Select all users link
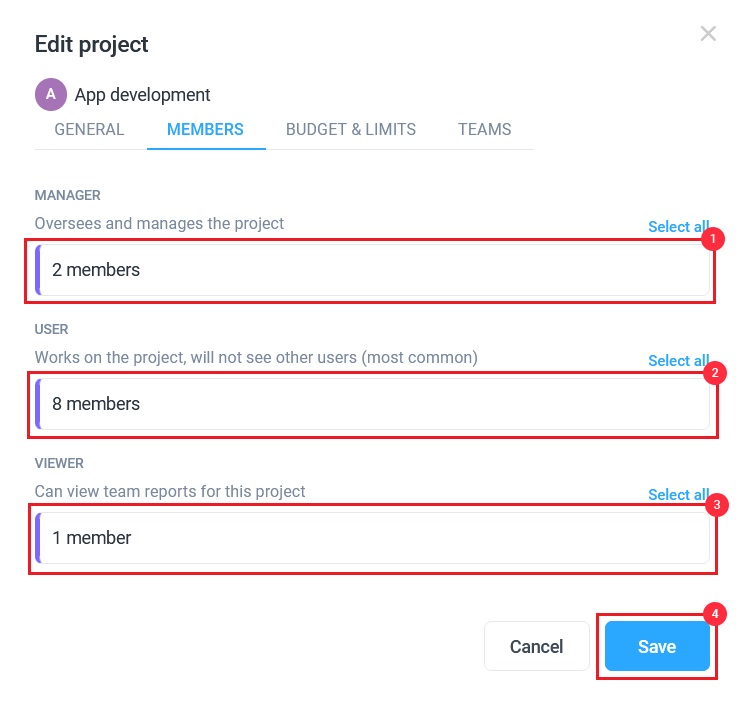The image size is (743, 701). point(678,361)
